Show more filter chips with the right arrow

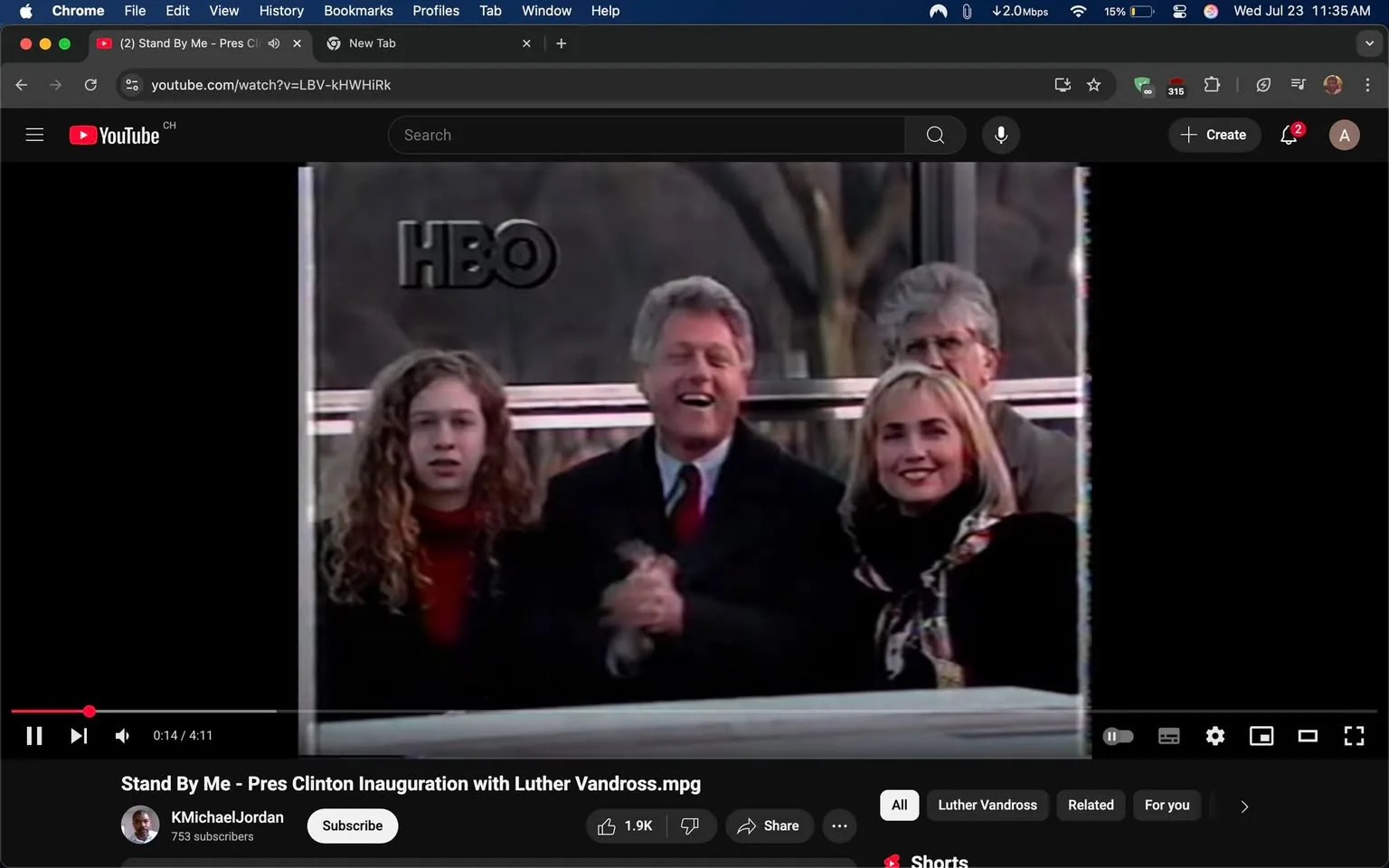(x=1244, y=806)
